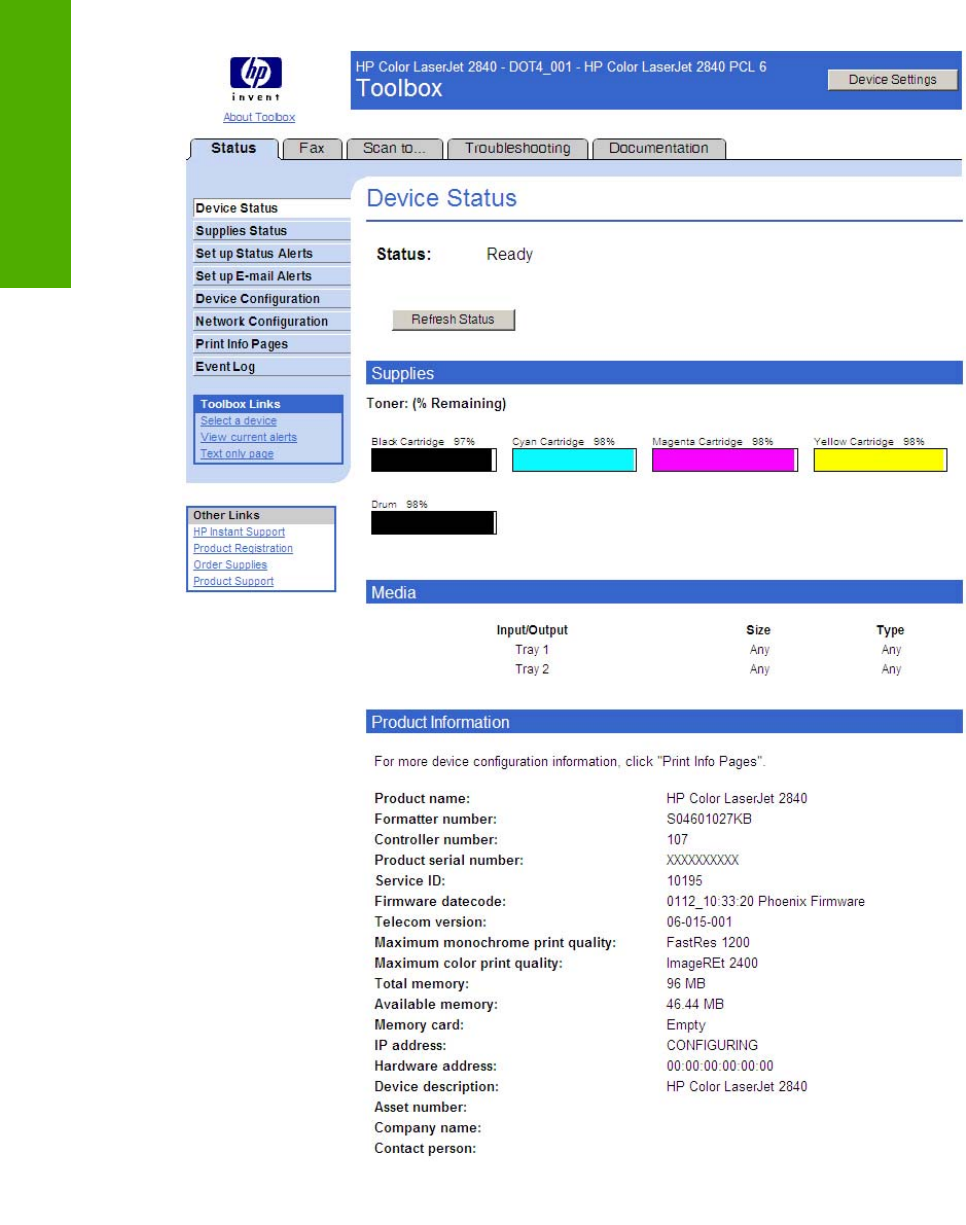Open the Text only page link
Image resolution: width=966 pixels, height=1225 pixels.
(237, 453)
